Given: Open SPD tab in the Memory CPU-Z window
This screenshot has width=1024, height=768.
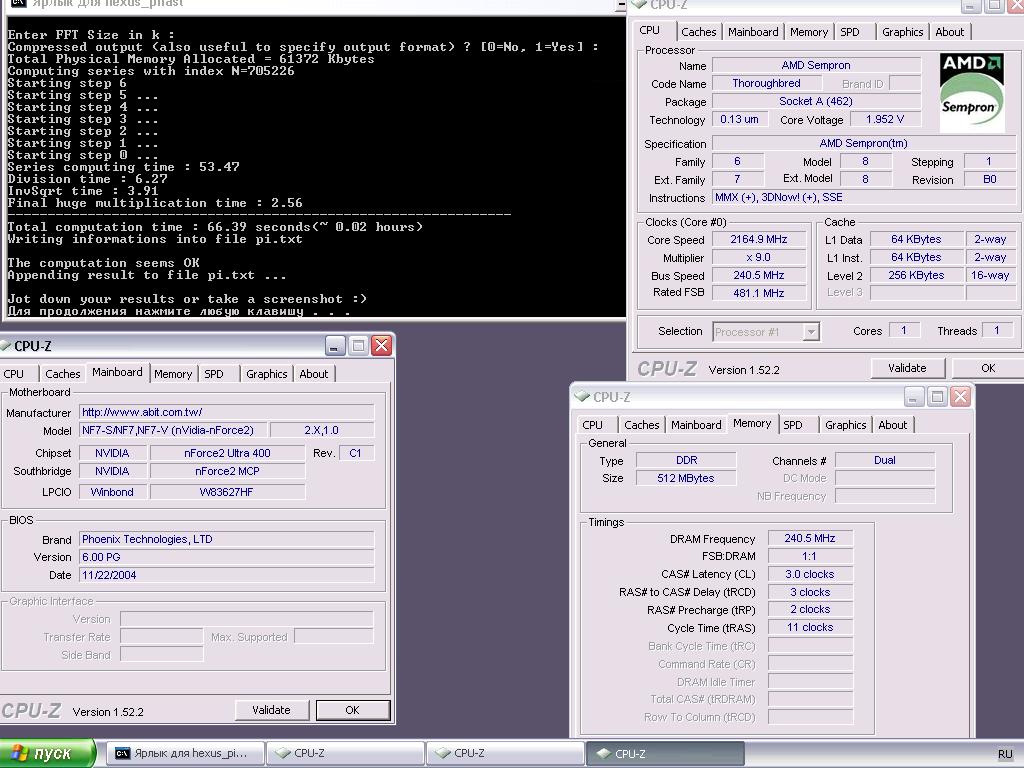Looking at the screenshot, I should [x=793, y=424].
